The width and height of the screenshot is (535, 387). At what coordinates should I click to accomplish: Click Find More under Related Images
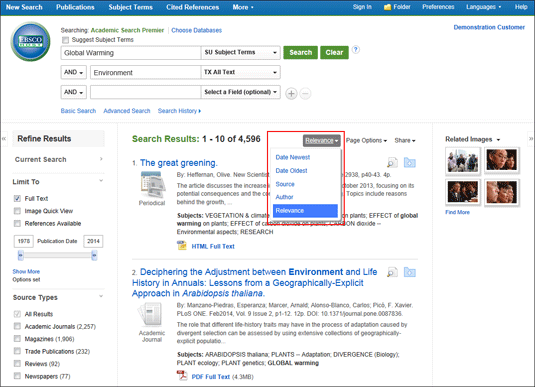tap(457, 212)
